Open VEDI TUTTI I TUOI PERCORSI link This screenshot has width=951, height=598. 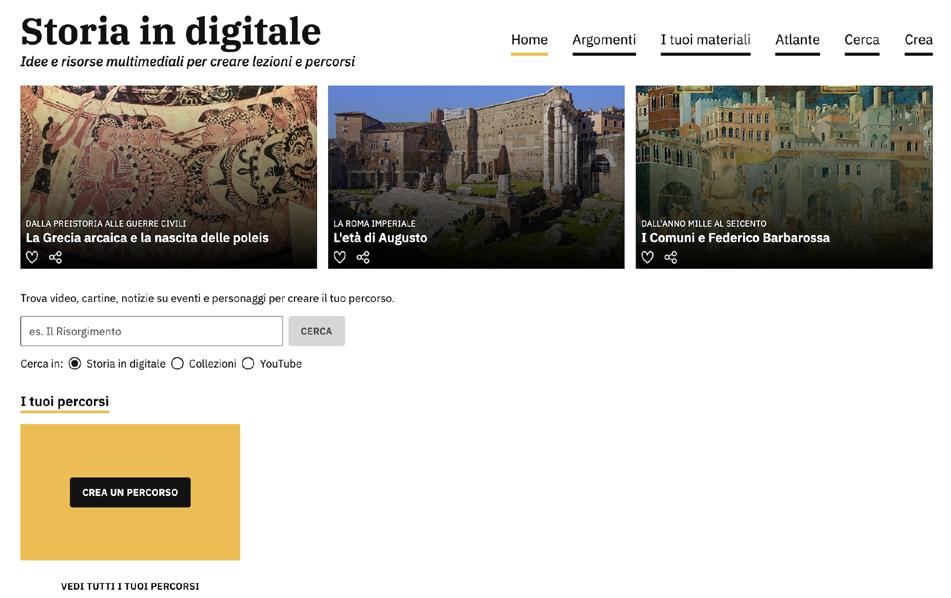pos(130,586)
